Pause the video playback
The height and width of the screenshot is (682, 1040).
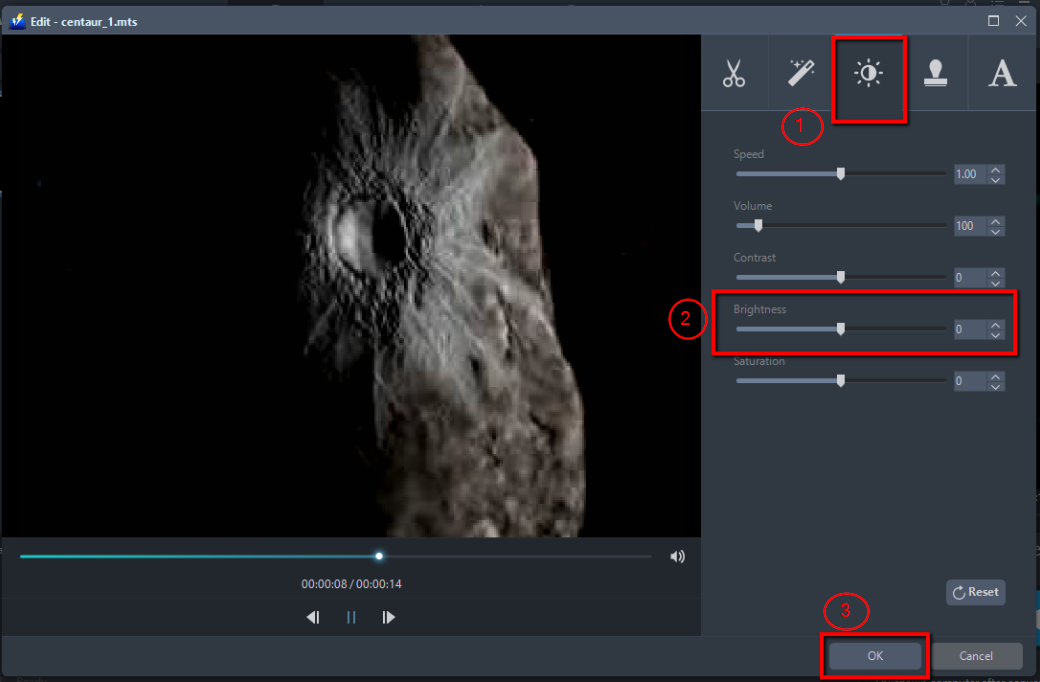tap(351, 618)
